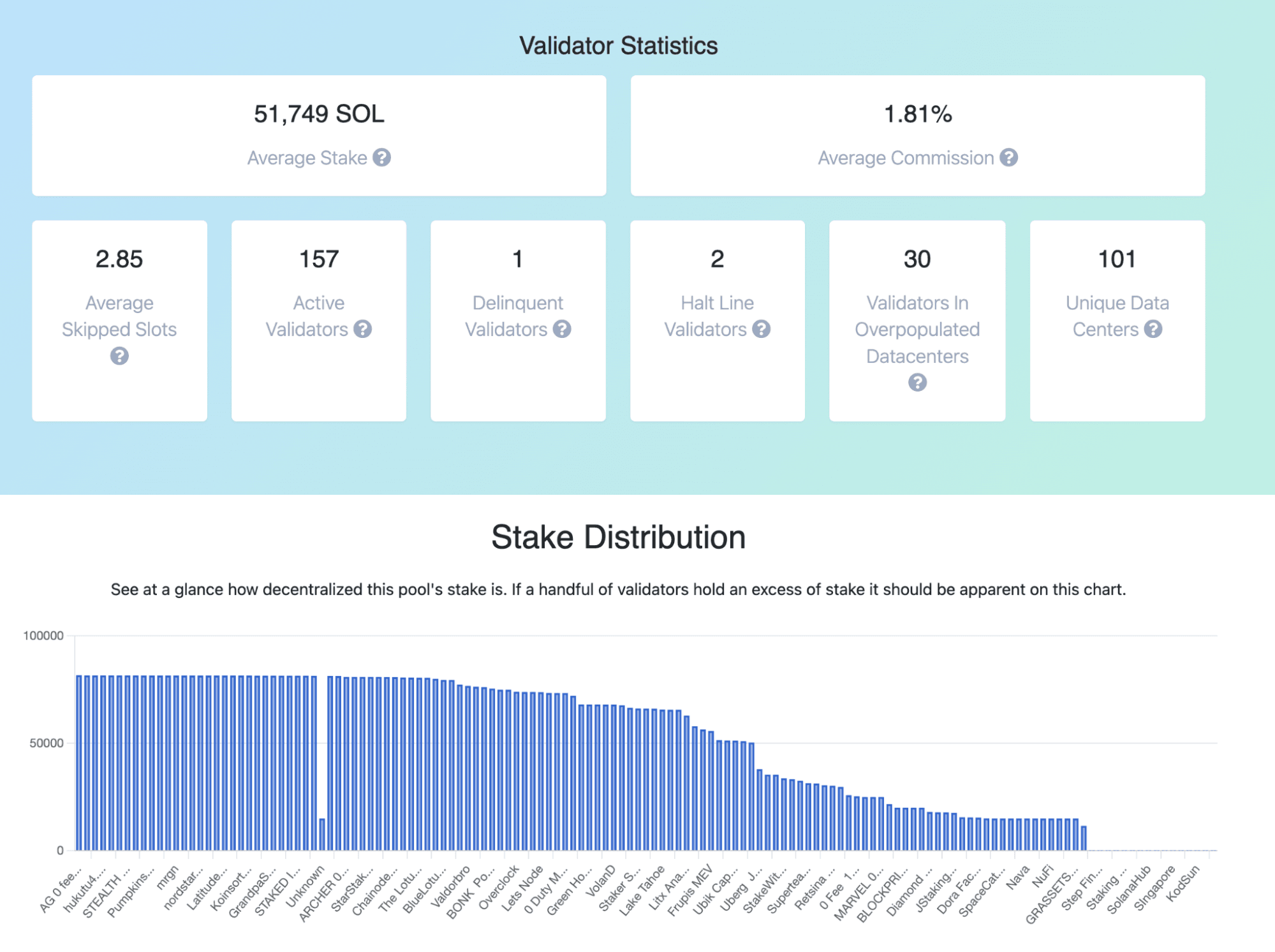Image resolution: width=1275 pixels, height=952 pixels.
Task: Click the "Frupis MEV" chart axis label
Action: click(690, 891)
